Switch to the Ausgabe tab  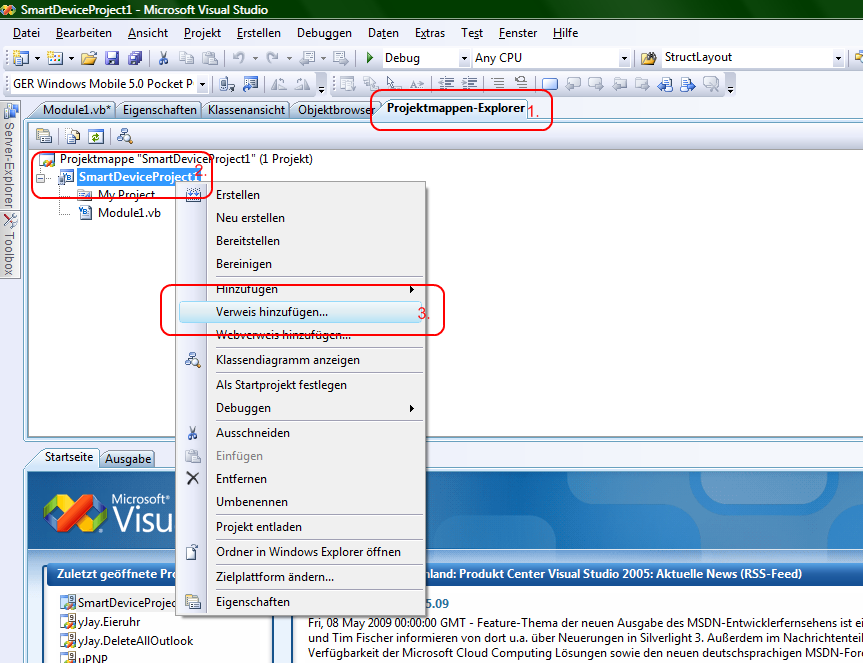click(x=128, y=459)
